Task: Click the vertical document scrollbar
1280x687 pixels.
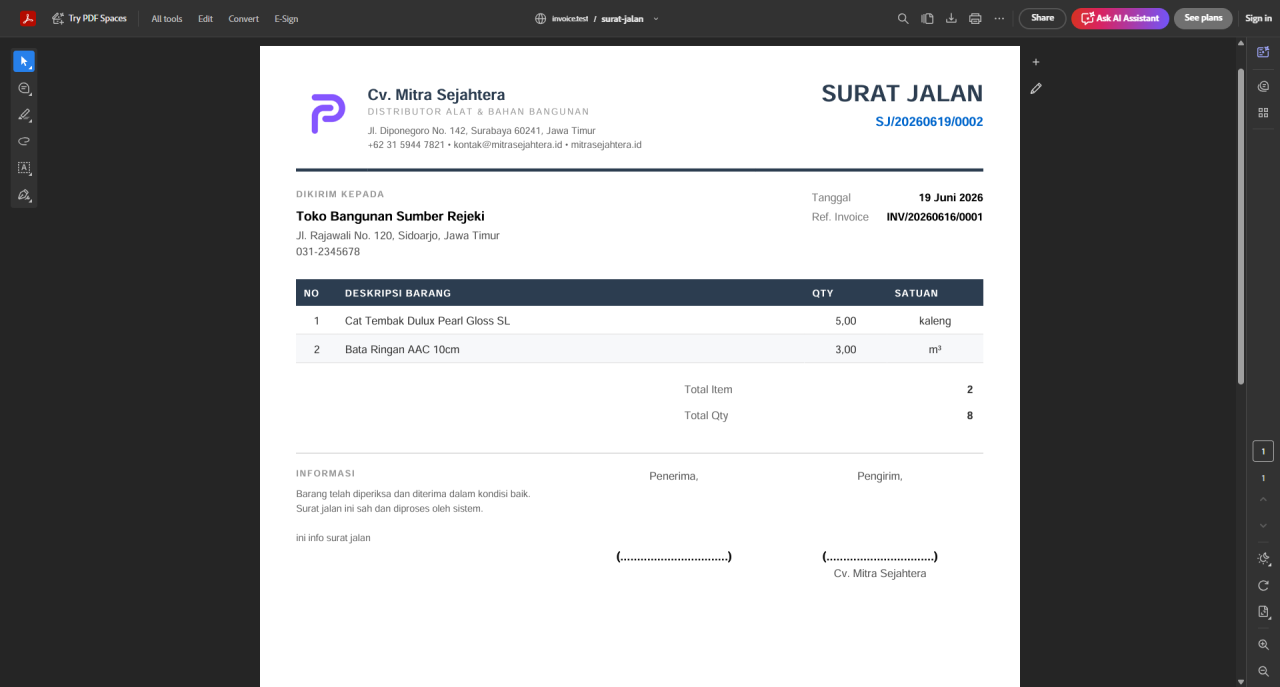Action: 1241,225
